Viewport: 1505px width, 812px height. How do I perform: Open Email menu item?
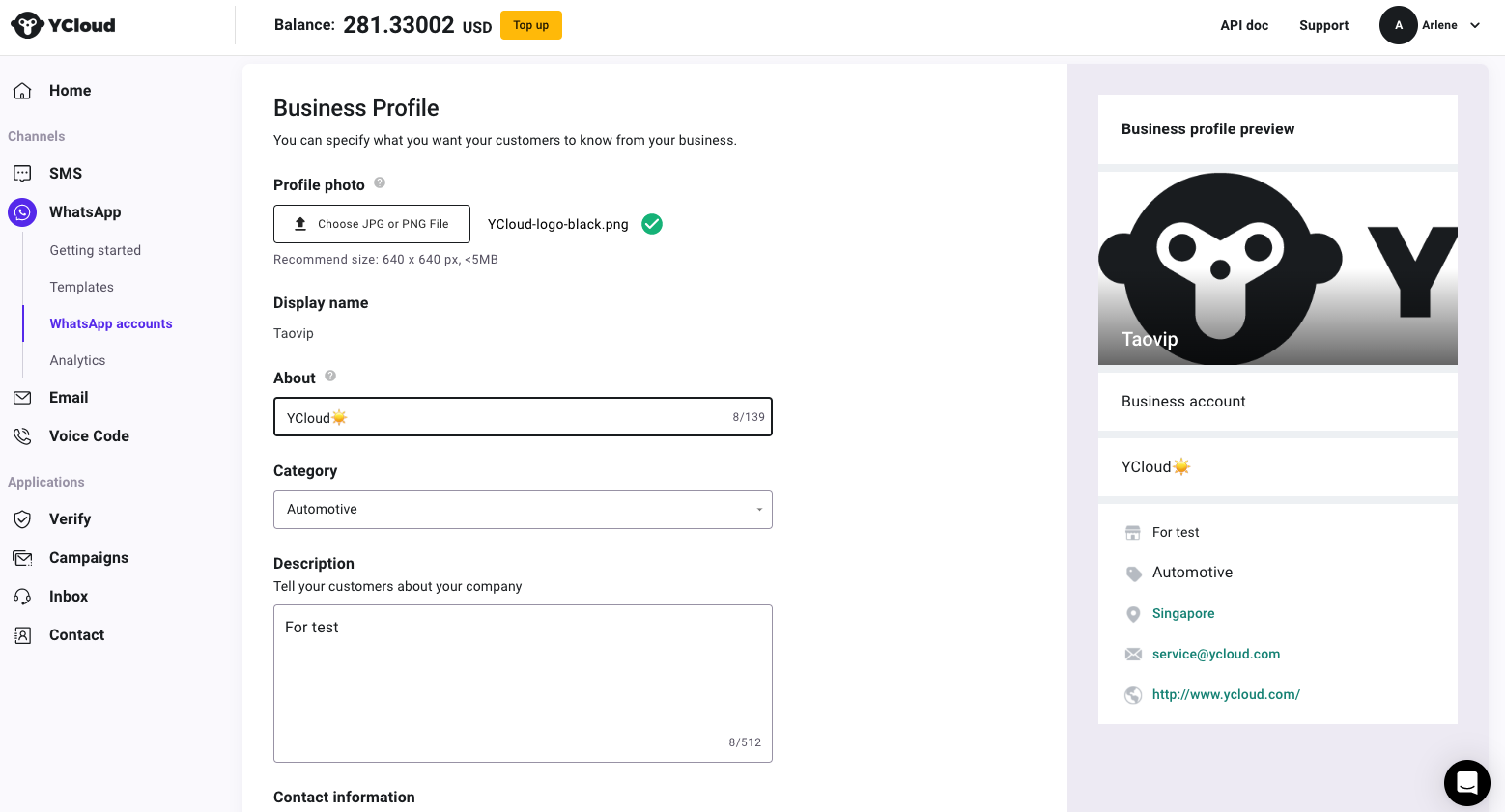(x=69, y=398)
